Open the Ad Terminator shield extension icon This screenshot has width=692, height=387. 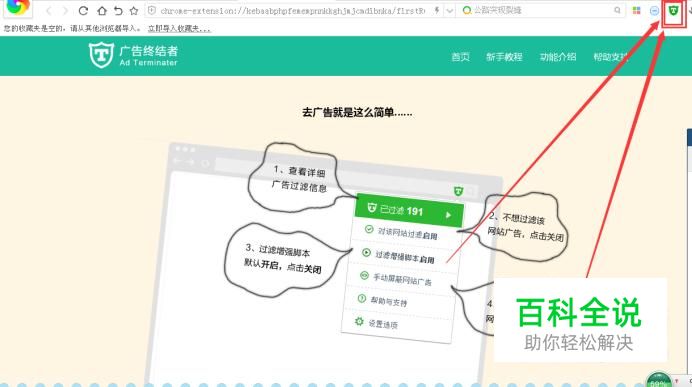pyautogui.click(x=673, y=10)
